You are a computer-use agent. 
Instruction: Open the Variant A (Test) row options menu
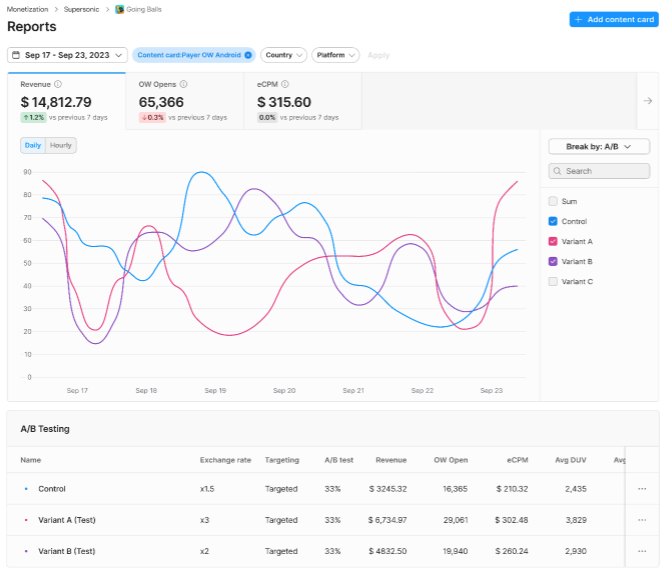point(641,520)
